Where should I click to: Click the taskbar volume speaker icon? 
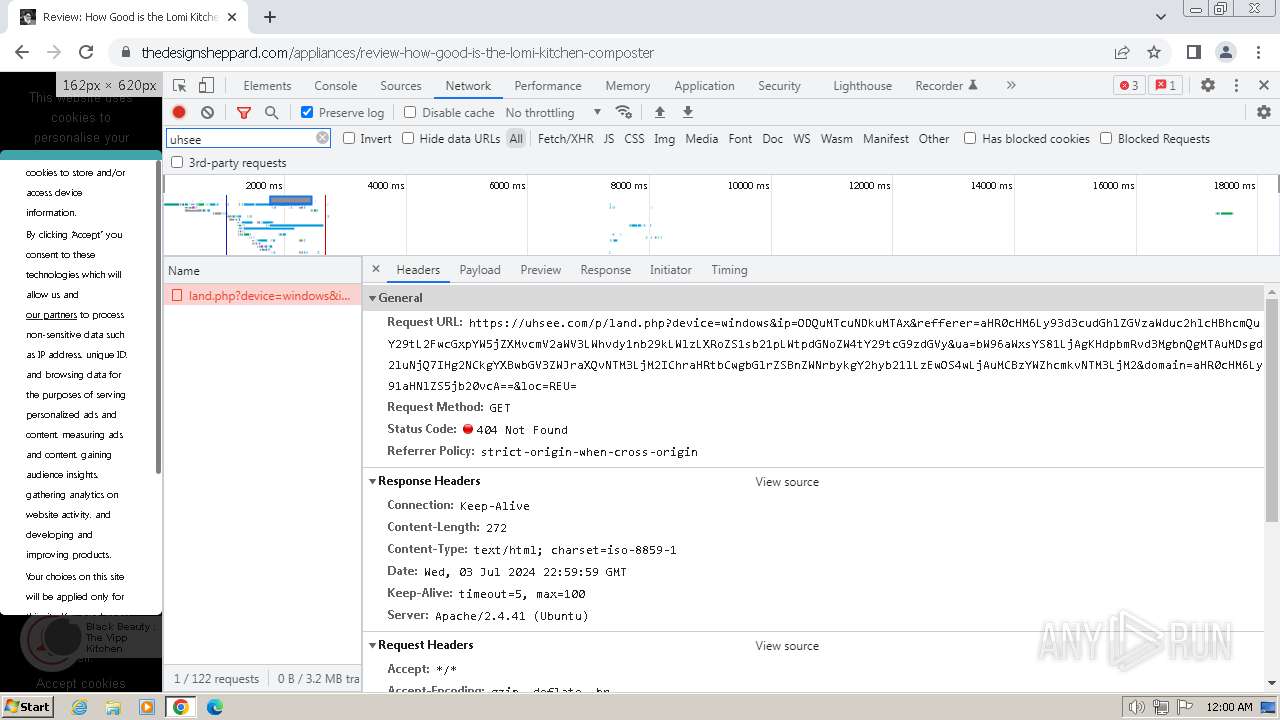1136,707
